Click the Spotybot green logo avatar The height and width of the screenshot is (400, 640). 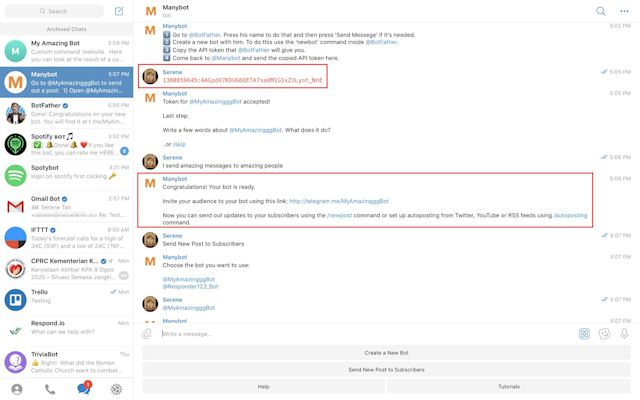pos(16,175)
